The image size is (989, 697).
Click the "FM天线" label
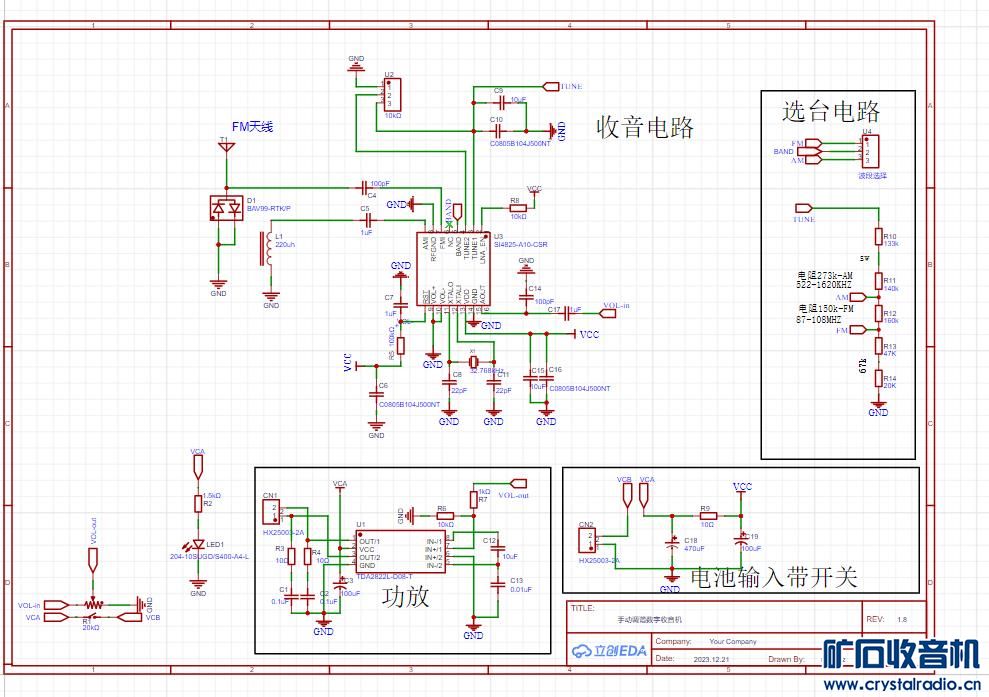tap(252, 127)
